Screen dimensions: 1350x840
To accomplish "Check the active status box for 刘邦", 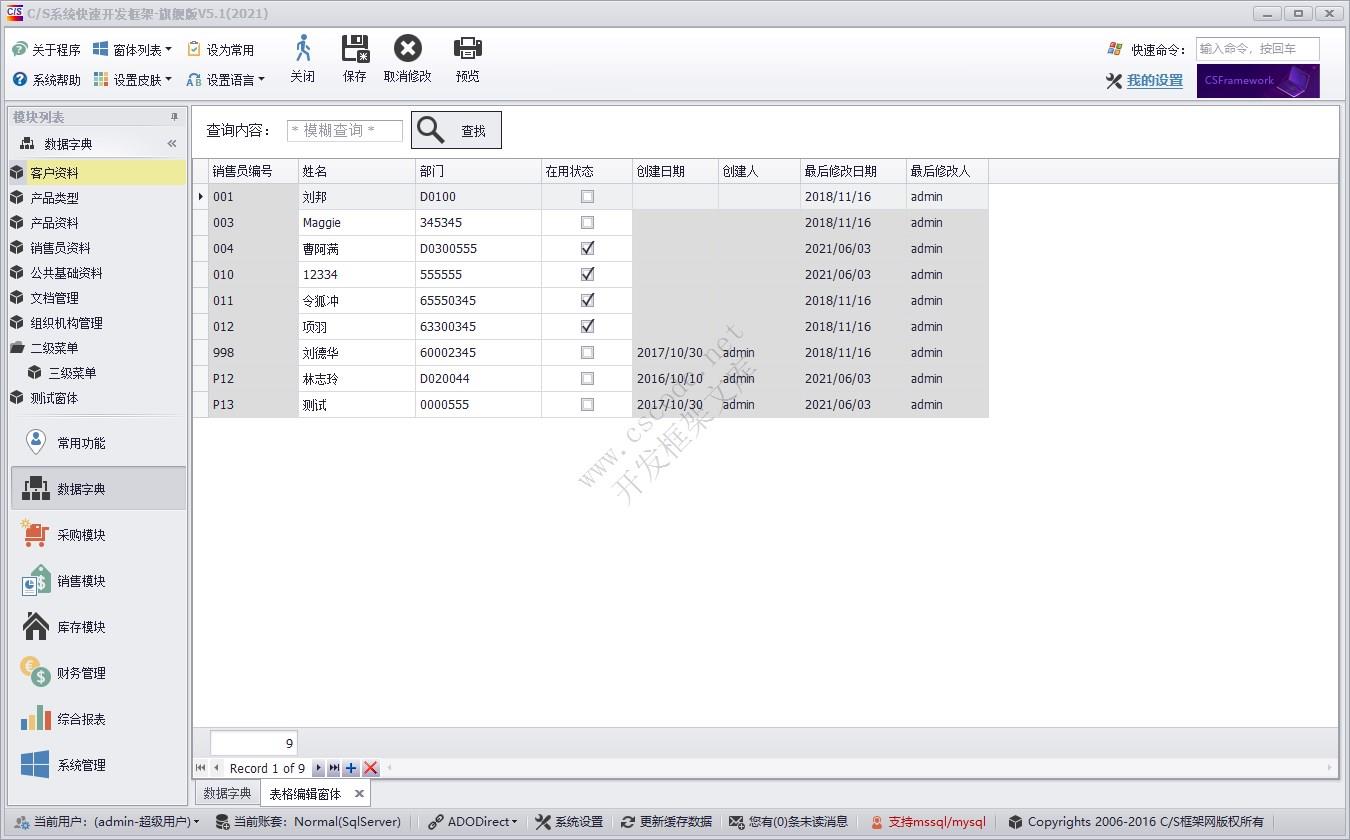I will 587,197.
